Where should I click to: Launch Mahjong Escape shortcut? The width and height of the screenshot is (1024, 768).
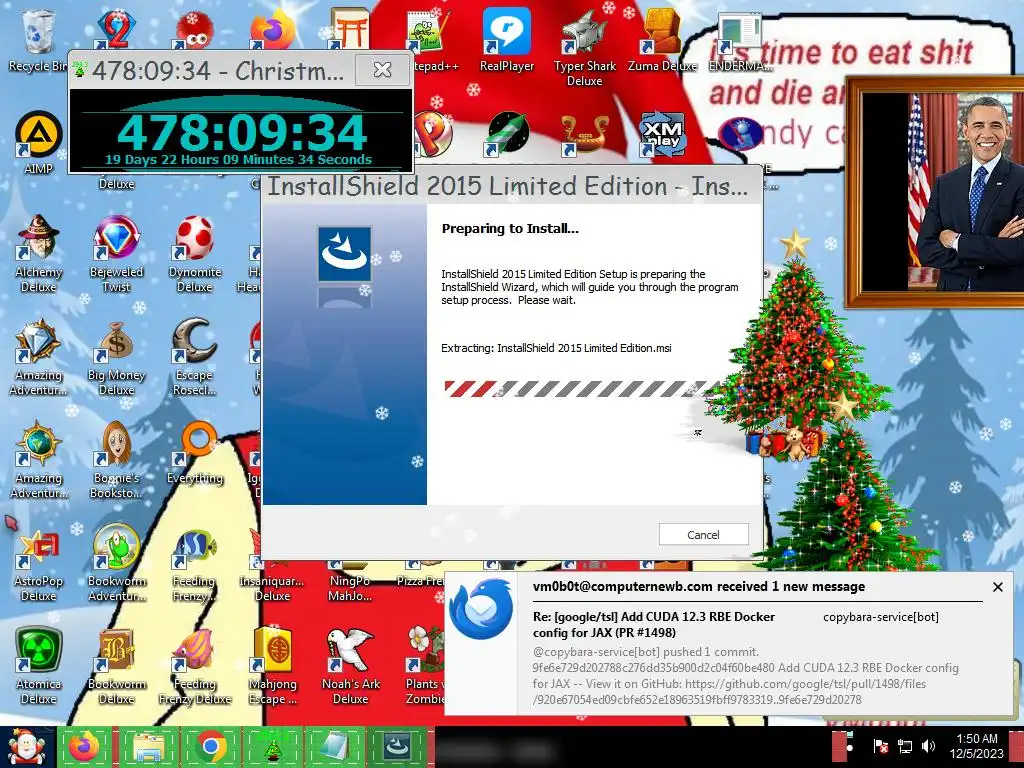(273, 666)
